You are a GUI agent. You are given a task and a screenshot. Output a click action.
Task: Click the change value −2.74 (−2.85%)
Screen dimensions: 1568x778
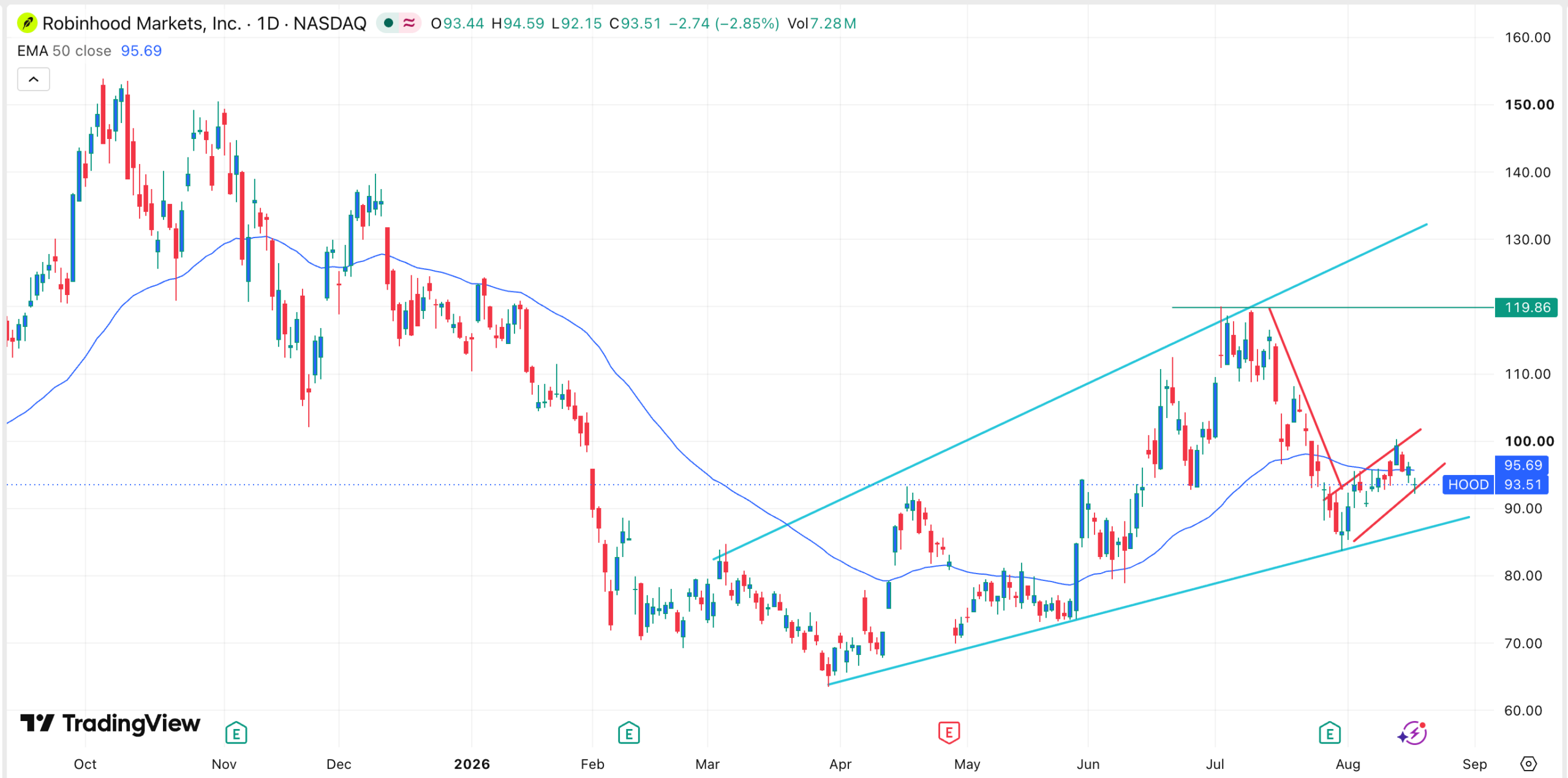click(x=725, y=23)
